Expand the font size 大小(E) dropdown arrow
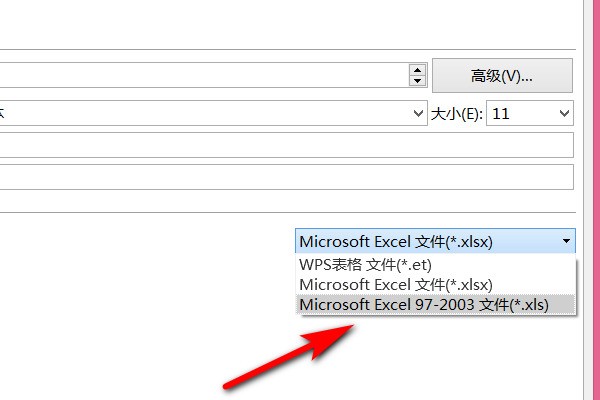 [x=565, y=114]
